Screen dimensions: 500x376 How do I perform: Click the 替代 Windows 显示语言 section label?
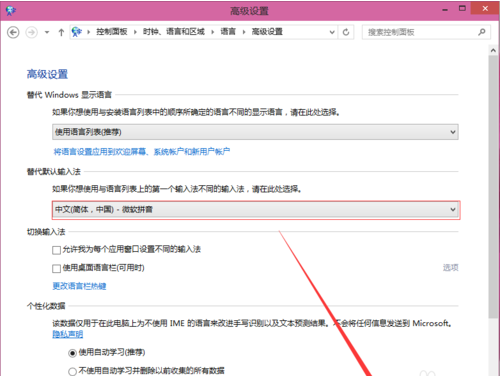click(x=69, y=95)
